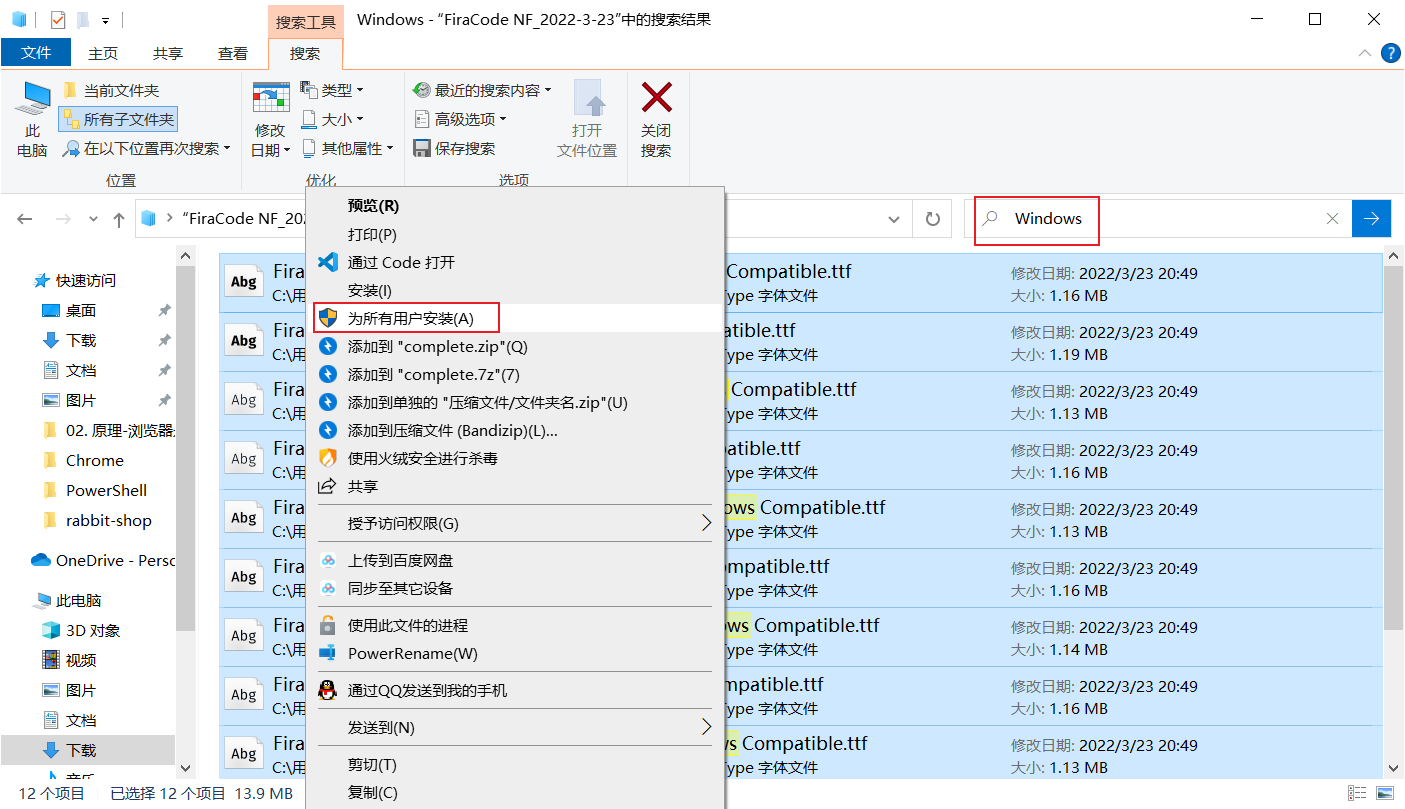The height and width of the screenshot is (809, 1405).
Task: Go back with the left arrow
Action: 25,219
